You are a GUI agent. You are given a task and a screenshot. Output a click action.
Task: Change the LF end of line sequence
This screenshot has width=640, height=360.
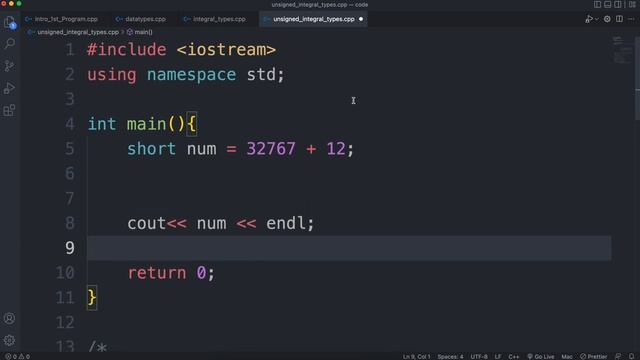(498, 356)
